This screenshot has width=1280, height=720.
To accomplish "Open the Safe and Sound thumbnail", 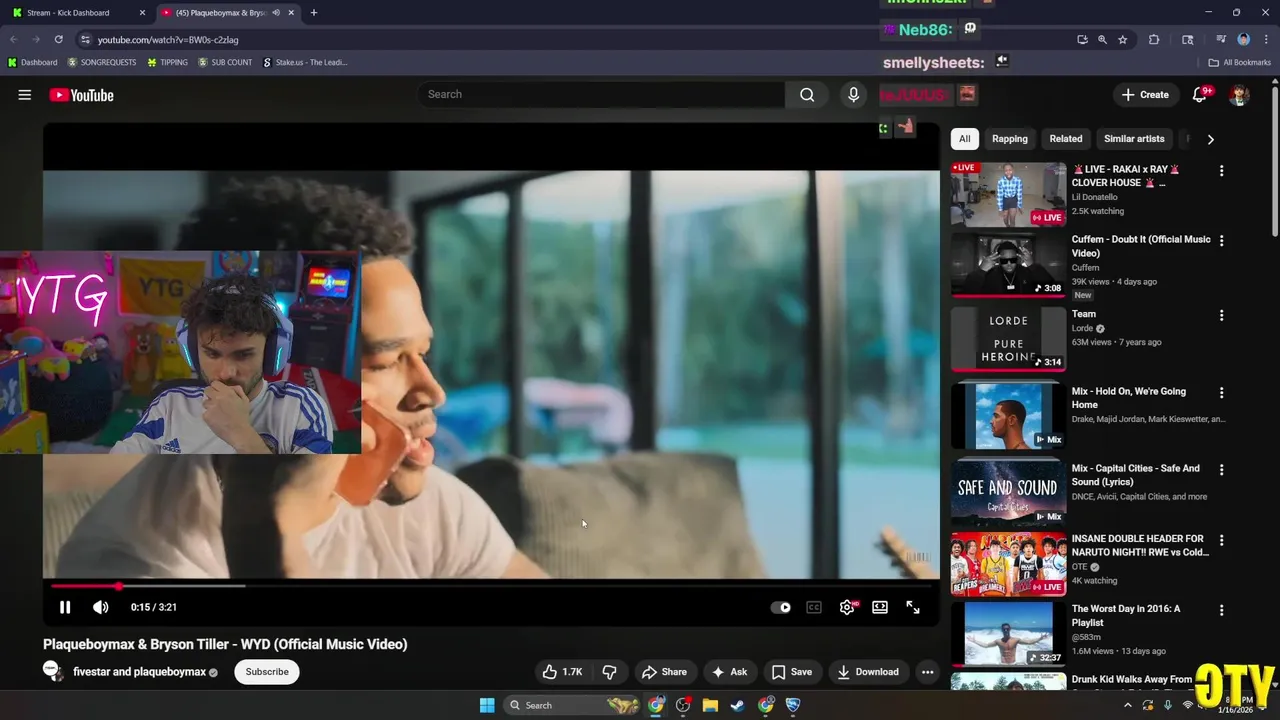I will 1008,492.
